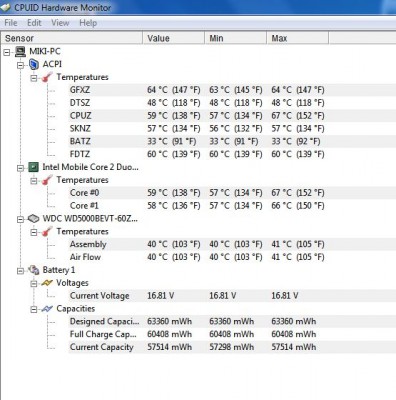
Task: Click the Voltages lightning icon under Battery 1
Action: [x=47, y=283]
